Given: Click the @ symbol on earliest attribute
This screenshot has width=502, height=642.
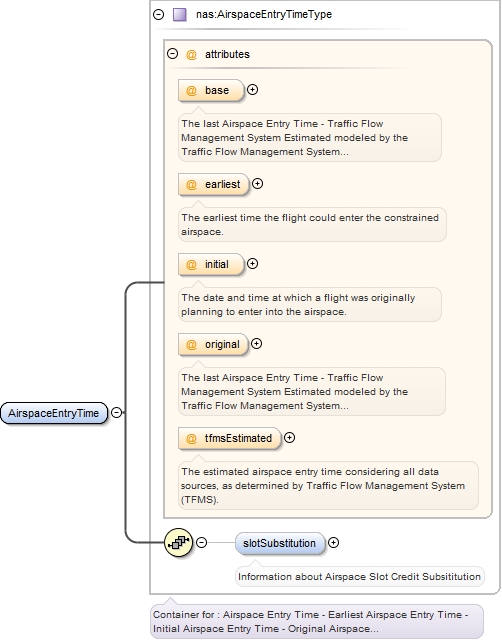Looking at the screenshot, I should (x=191, y=185).
